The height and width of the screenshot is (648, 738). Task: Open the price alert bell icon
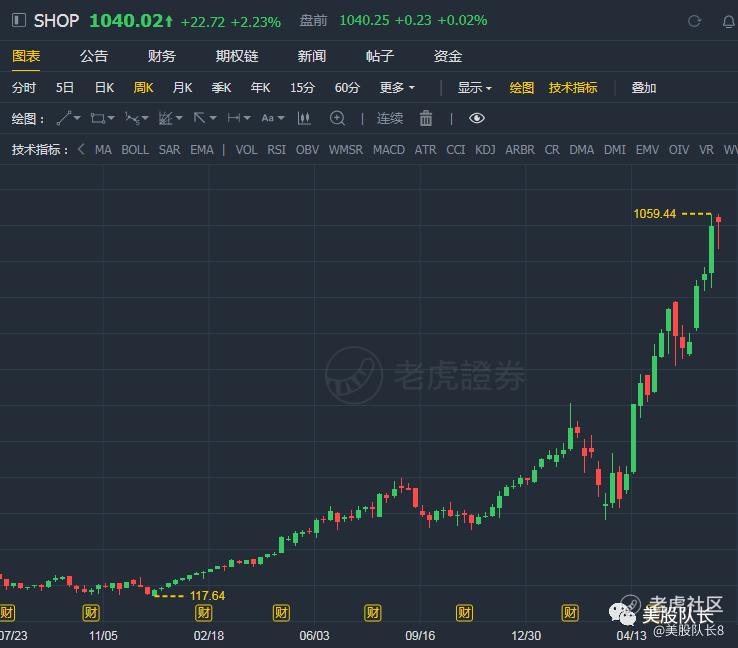(x=729, y=21)
